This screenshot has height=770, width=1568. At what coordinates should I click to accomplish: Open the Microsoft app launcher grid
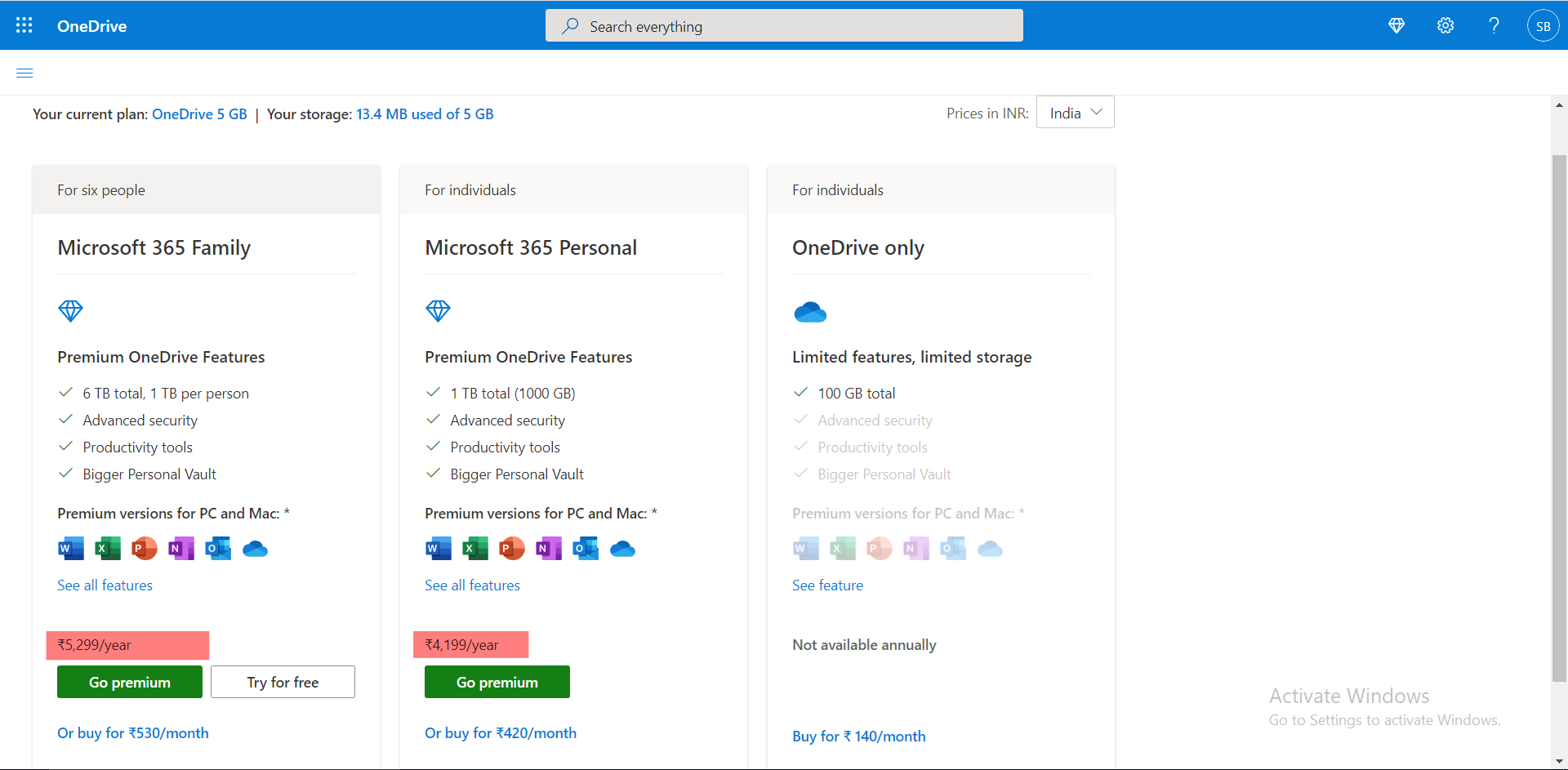24,25
